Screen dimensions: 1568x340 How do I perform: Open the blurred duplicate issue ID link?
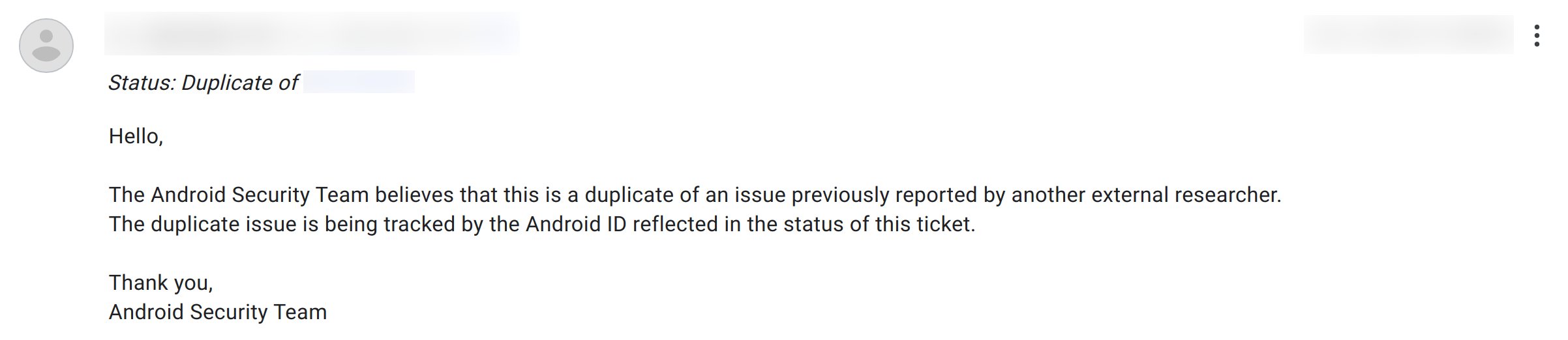[x=359, y=83]
